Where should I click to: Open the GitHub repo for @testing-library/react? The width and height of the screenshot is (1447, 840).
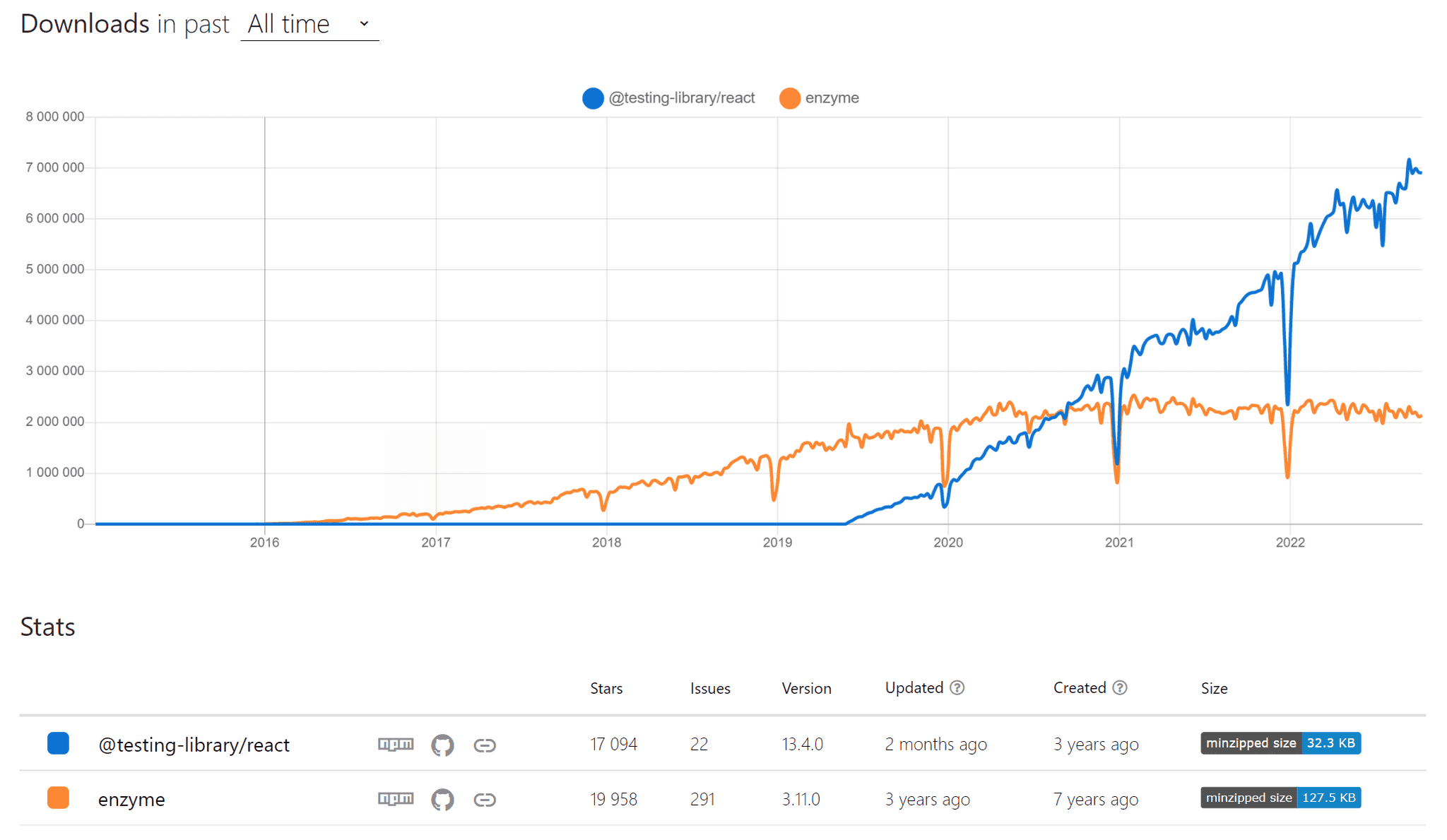pyautogui.click(x=443, y=744)
